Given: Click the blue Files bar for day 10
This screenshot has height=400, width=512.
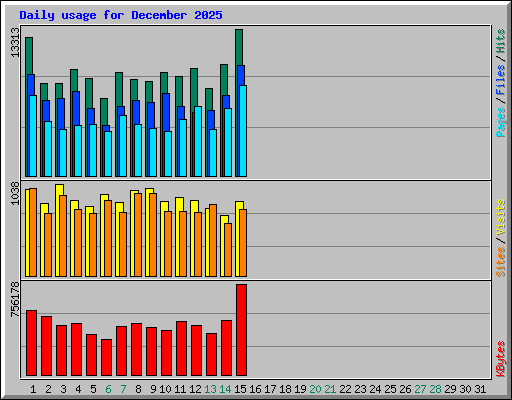Looking at the screenshot, I should tap(166, 112).
